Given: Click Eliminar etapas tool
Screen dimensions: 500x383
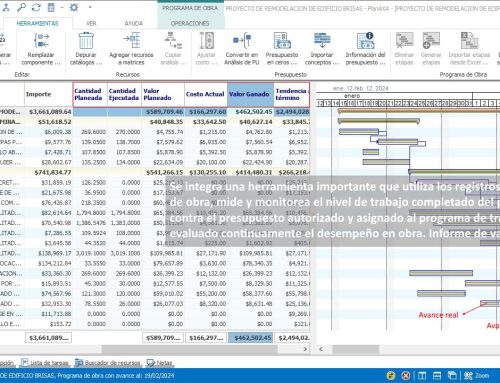Looking at the screenshot, I should (404, 49).
